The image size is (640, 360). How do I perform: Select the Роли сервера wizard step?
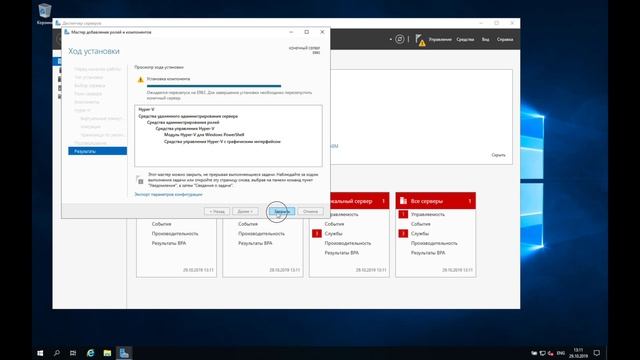88,94
